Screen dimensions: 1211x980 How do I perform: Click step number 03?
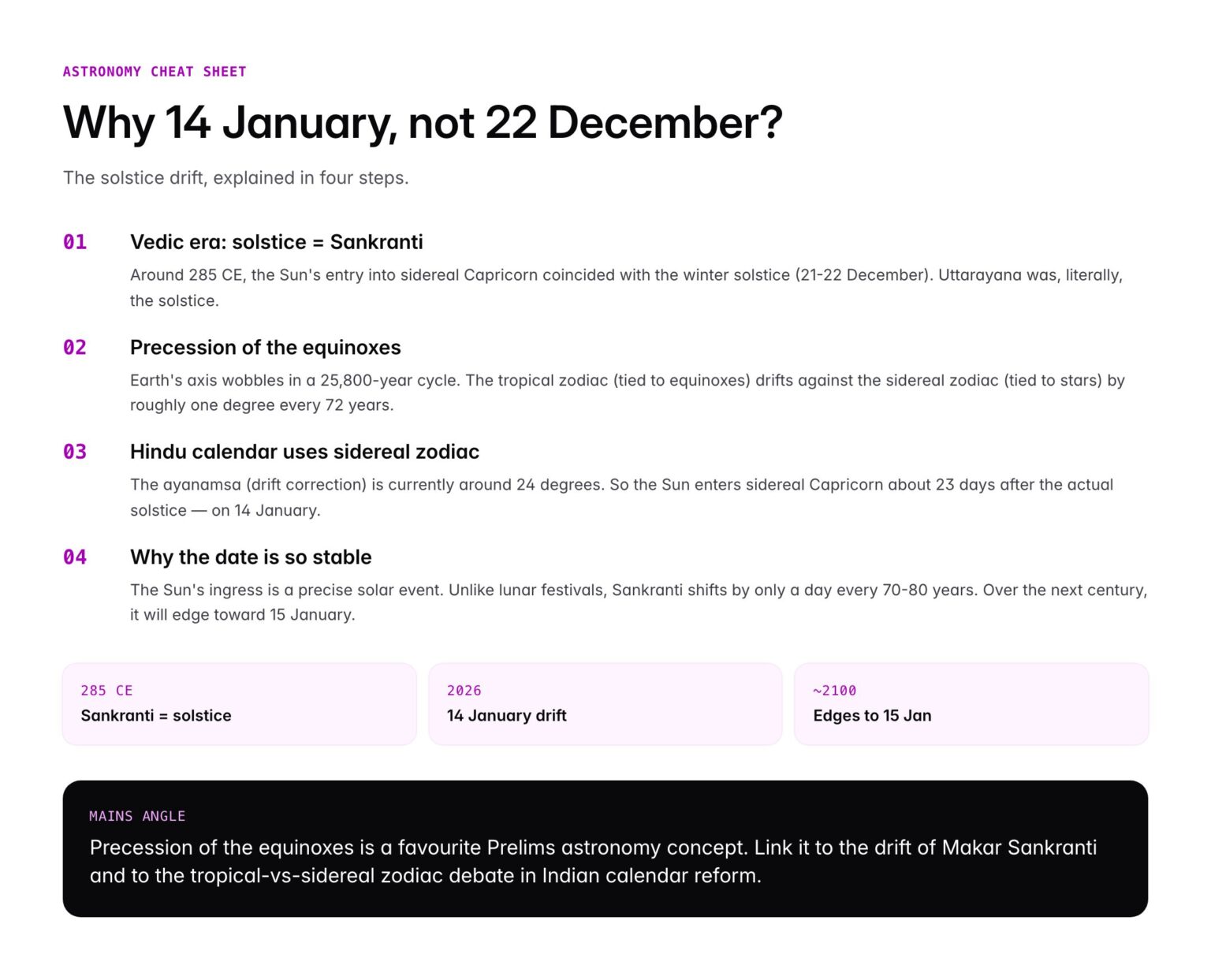tap(75, 452)
